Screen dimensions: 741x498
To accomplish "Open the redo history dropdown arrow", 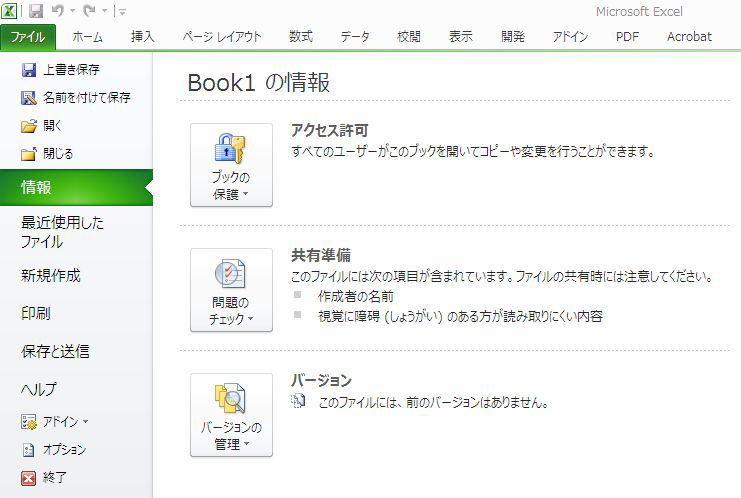I will click(x=104, y=11).
